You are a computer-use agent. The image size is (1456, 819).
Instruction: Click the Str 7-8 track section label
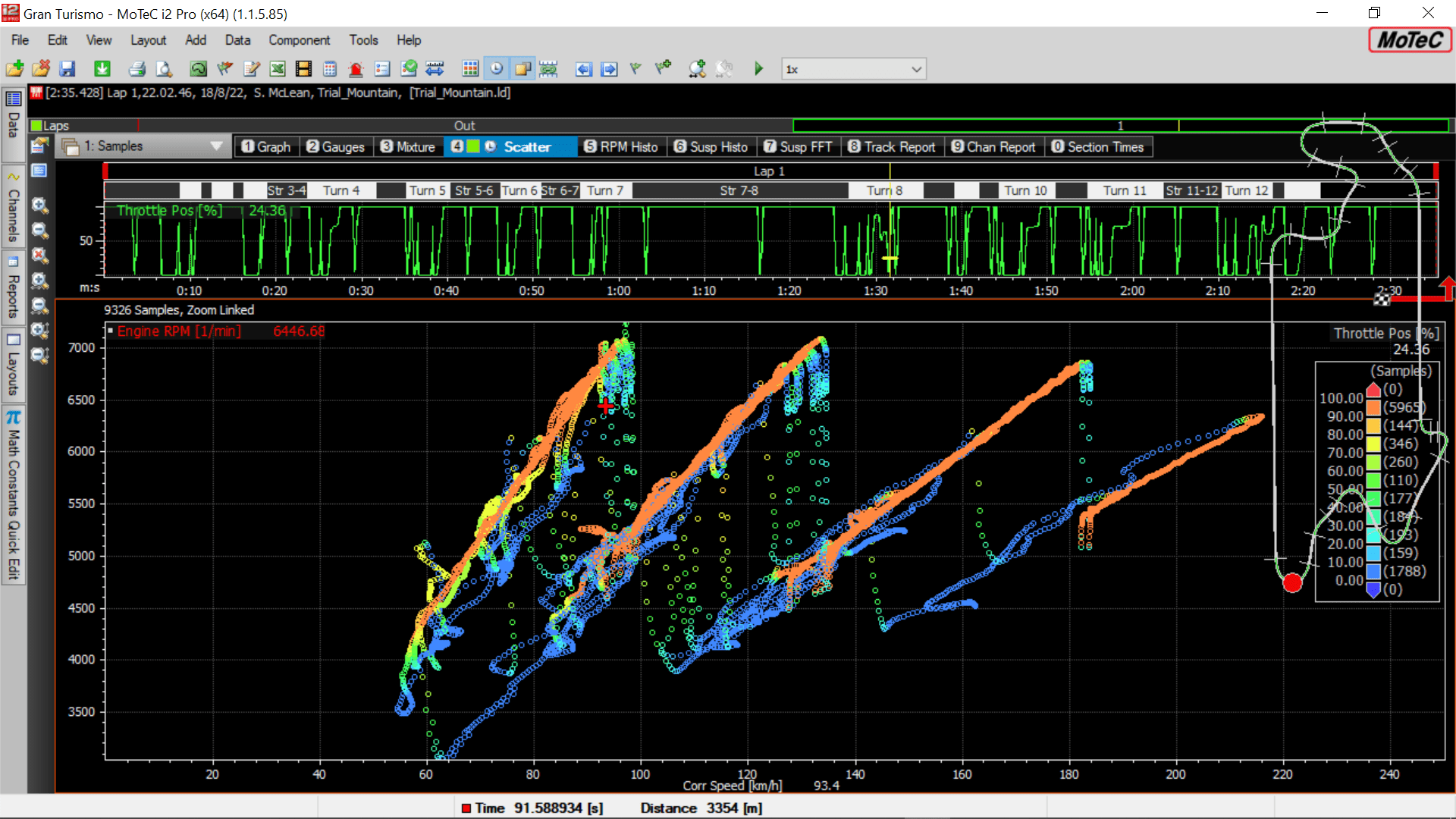(x=739, y=190)
